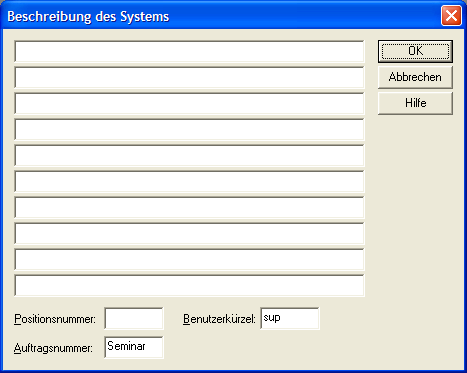Click the Positionsnummer label

[x=55, y=319]
